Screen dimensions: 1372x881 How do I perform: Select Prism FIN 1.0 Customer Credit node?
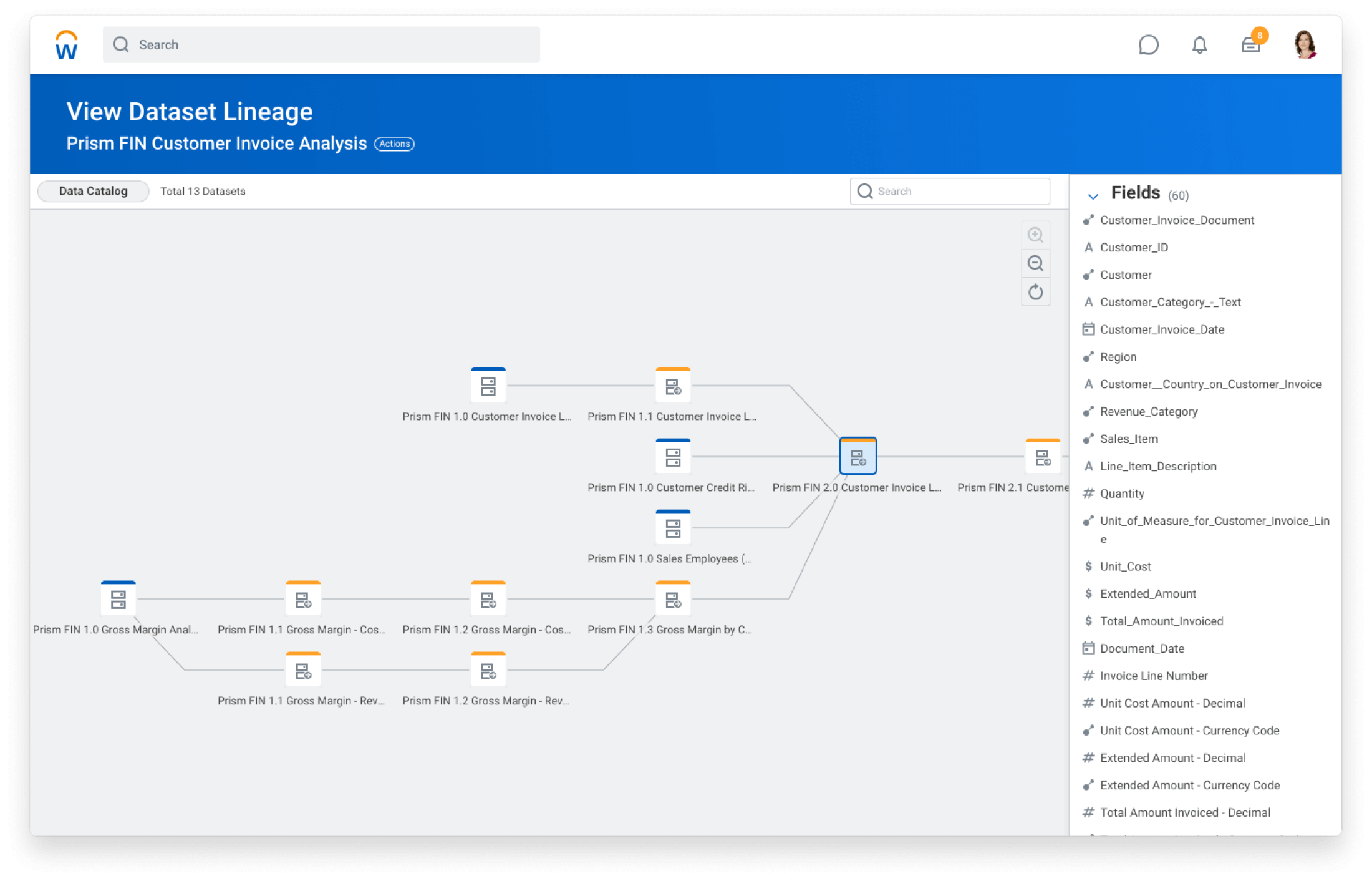pyautogui.click(x=673, y=457)
